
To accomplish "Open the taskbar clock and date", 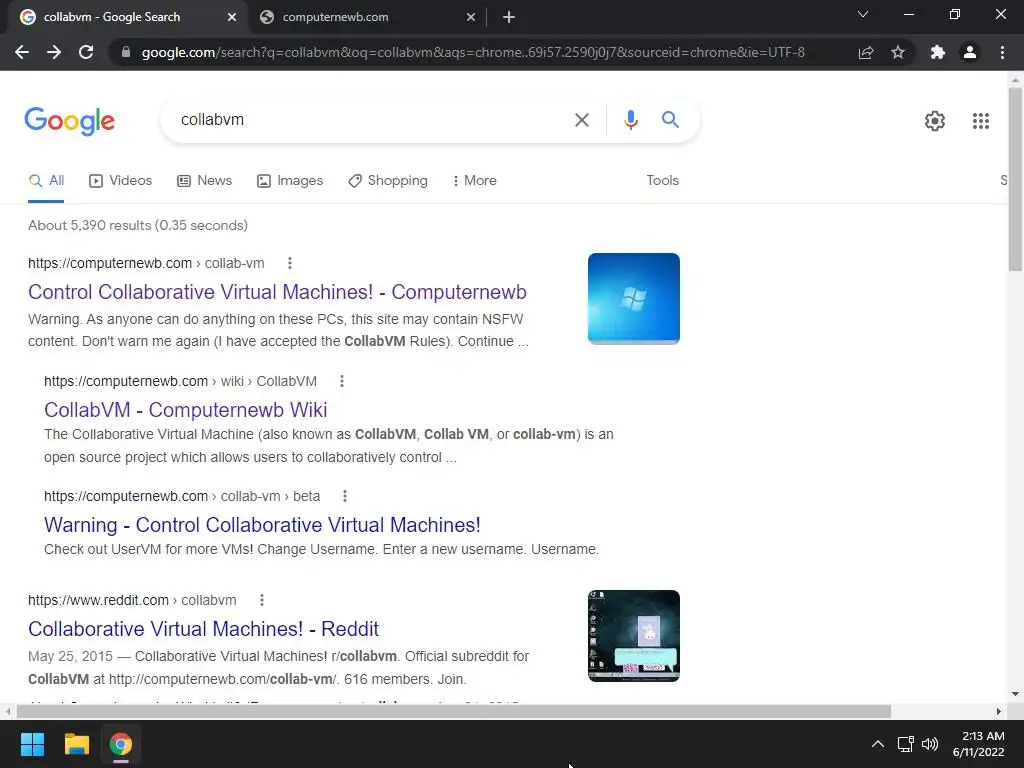I will pos(978,744).
